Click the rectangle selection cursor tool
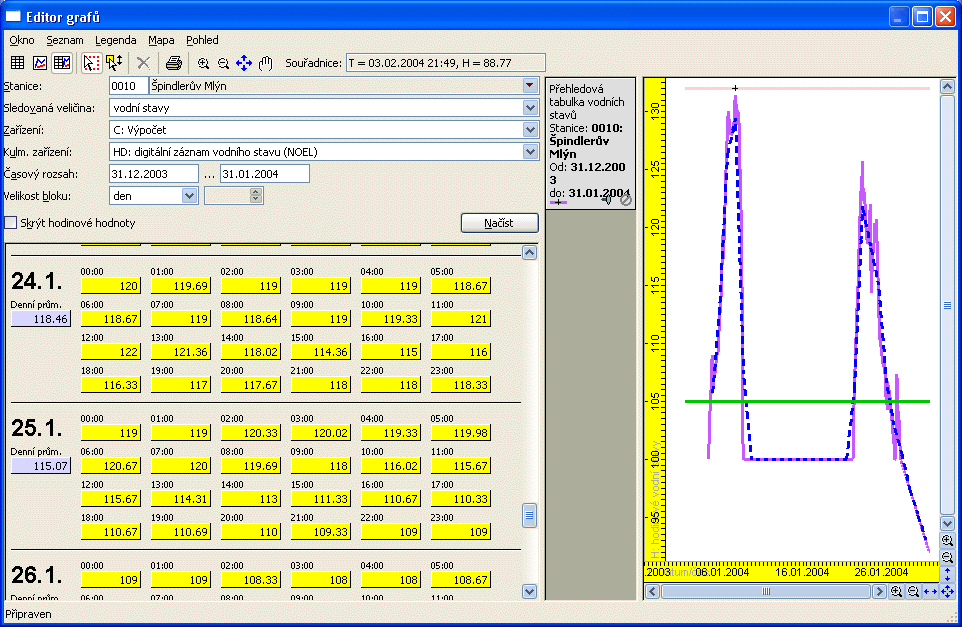 point(92,63)
